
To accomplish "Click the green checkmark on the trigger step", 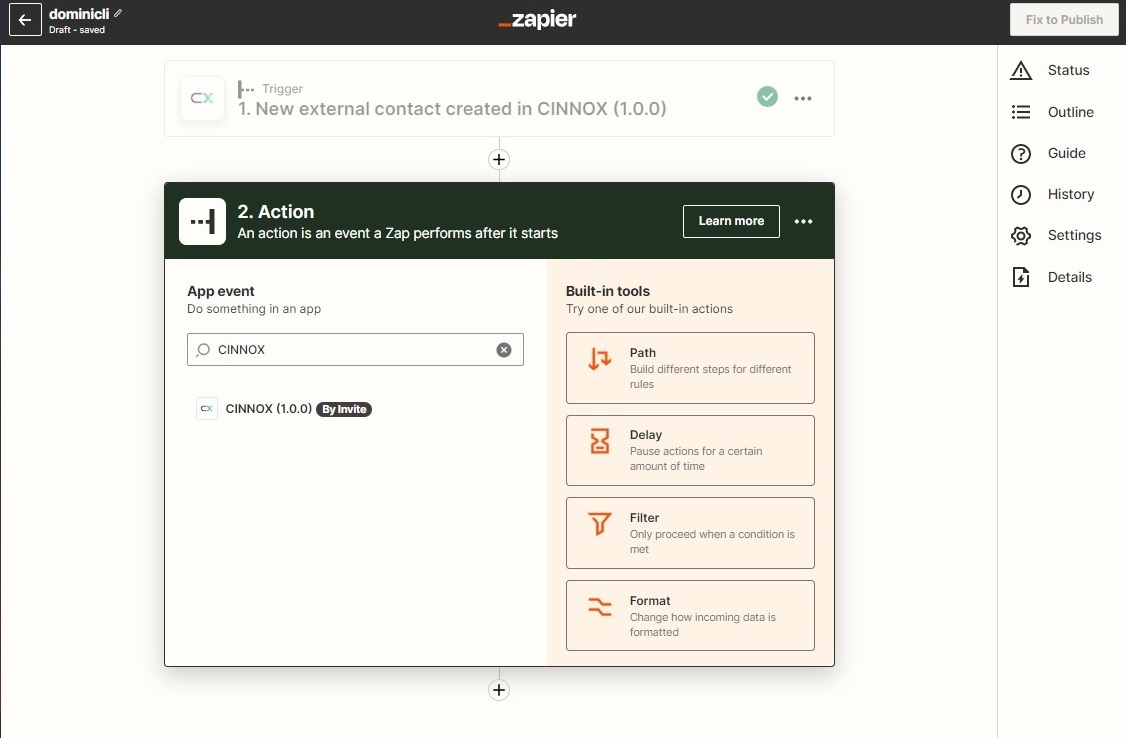I will (767, 96).
